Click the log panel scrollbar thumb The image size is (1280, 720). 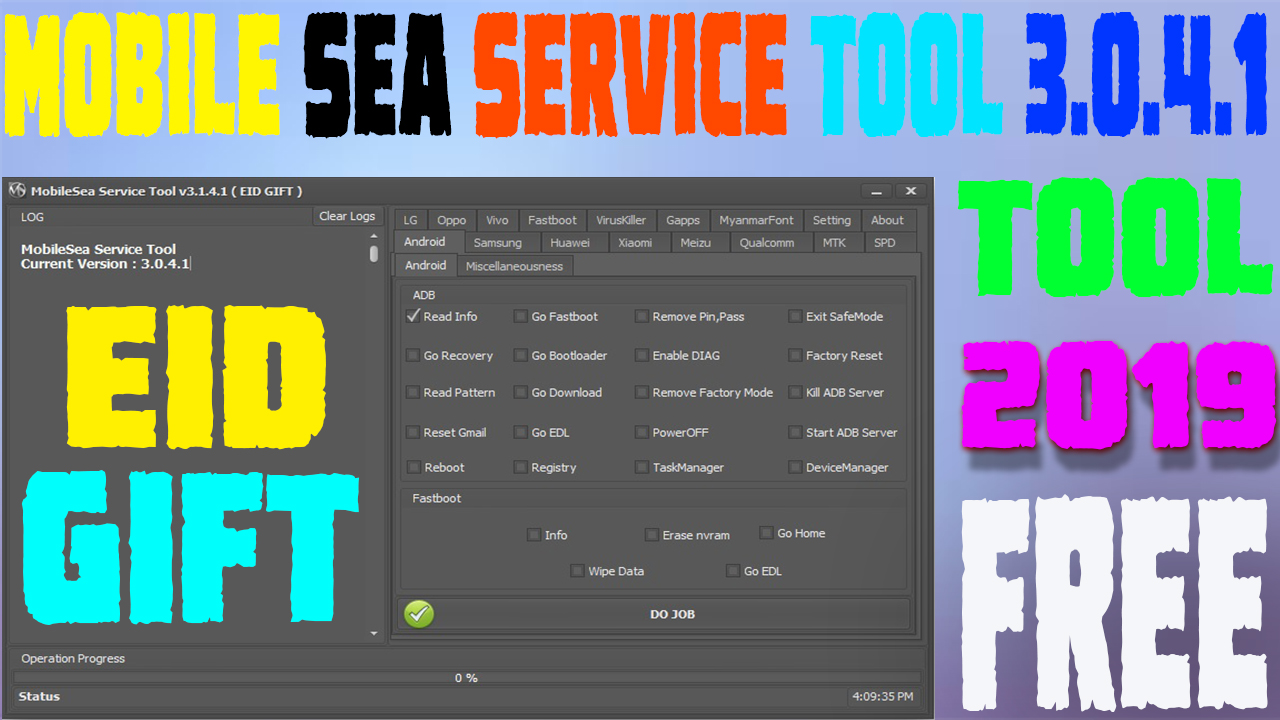point(374,254)
